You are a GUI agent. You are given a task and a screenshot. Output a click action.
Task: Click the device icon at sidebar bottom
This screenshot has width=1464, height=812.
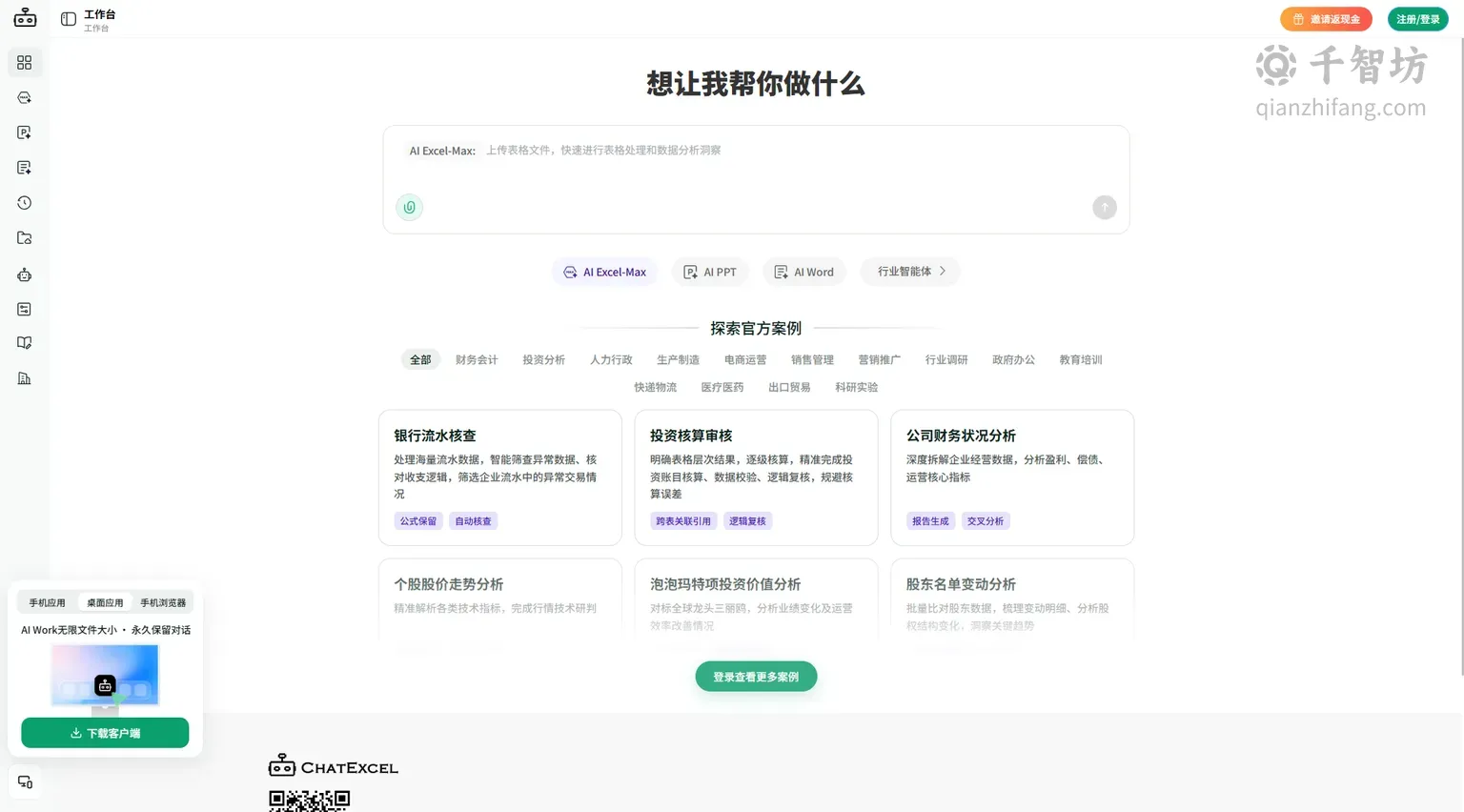(x=26, y=782)
